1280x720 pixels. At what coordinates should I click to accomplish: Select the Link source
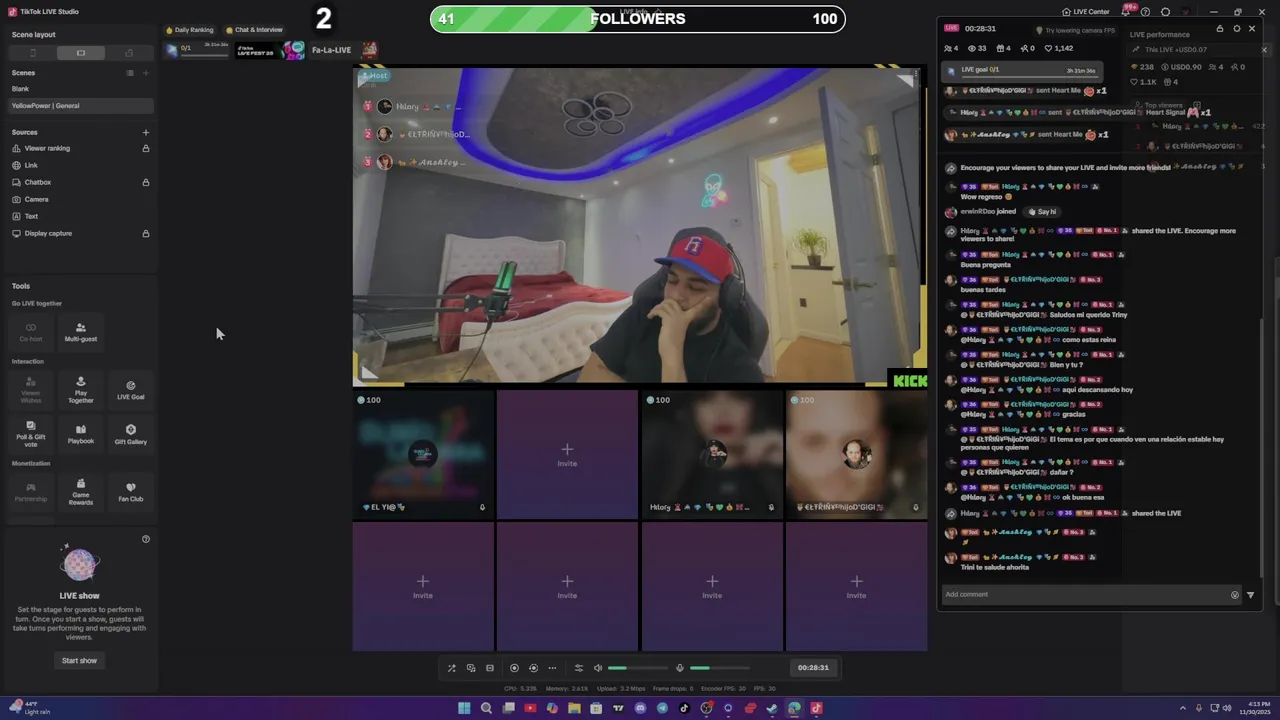click(80, 165)
